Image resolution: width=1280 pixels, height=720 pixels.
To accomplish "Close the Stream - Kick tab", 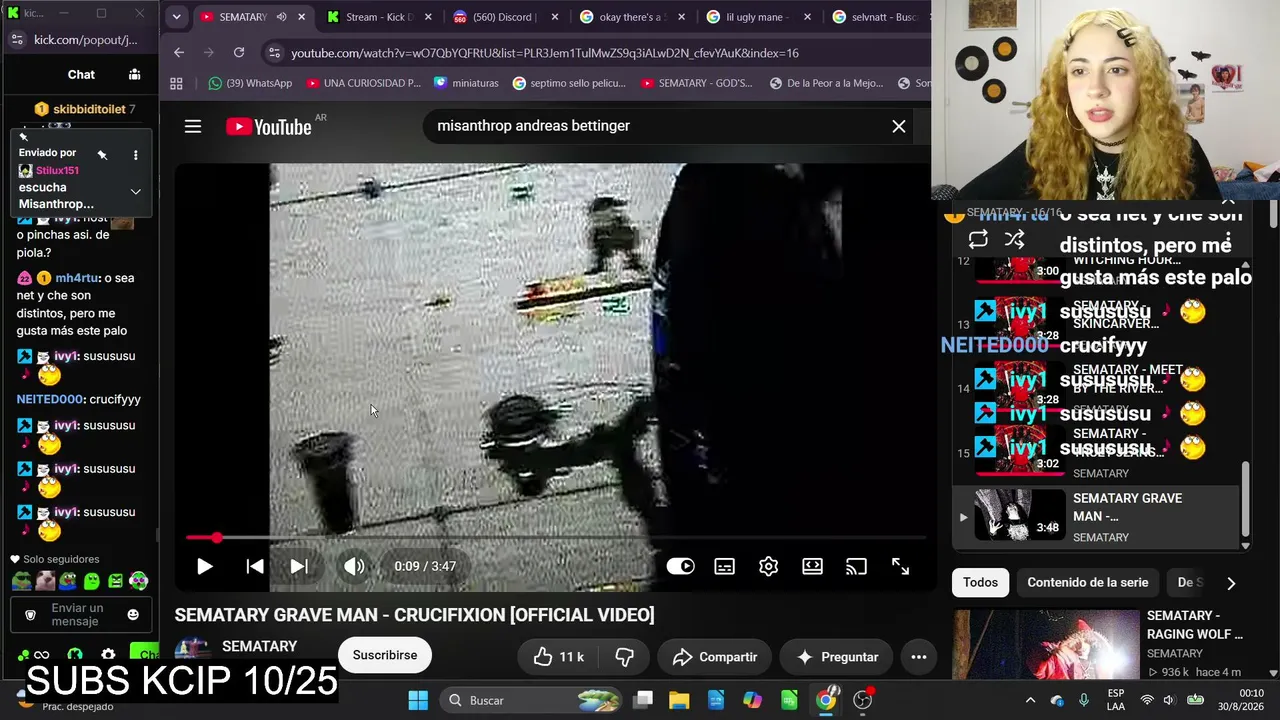I will (x=428, y=17).
